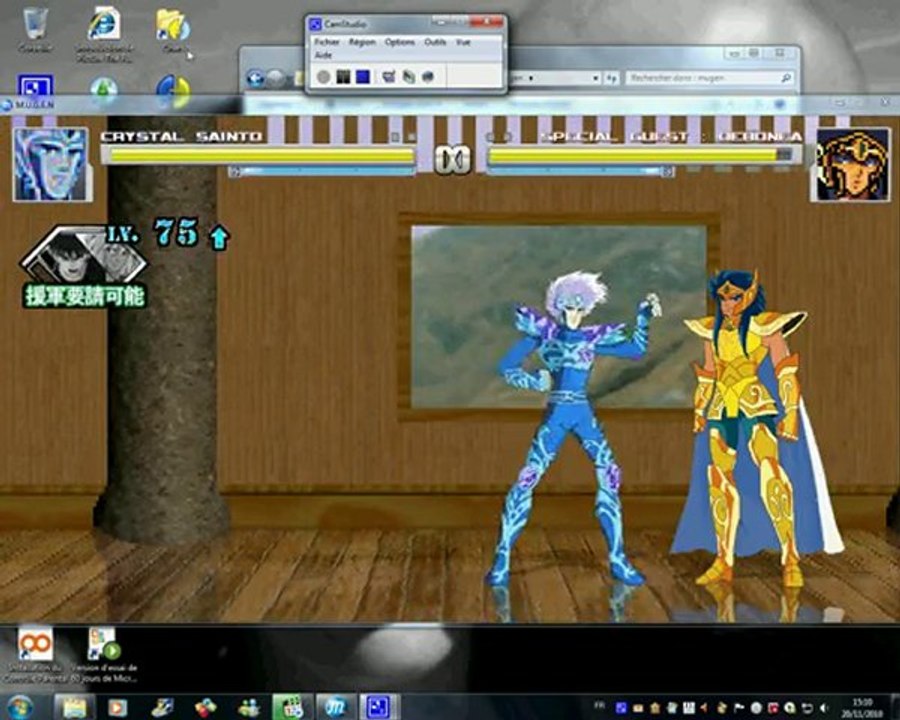Click the Explorer window Back arrow
The width and height of the screenshot is (900, 720).
pyautogui.click(x=255, y=78)
